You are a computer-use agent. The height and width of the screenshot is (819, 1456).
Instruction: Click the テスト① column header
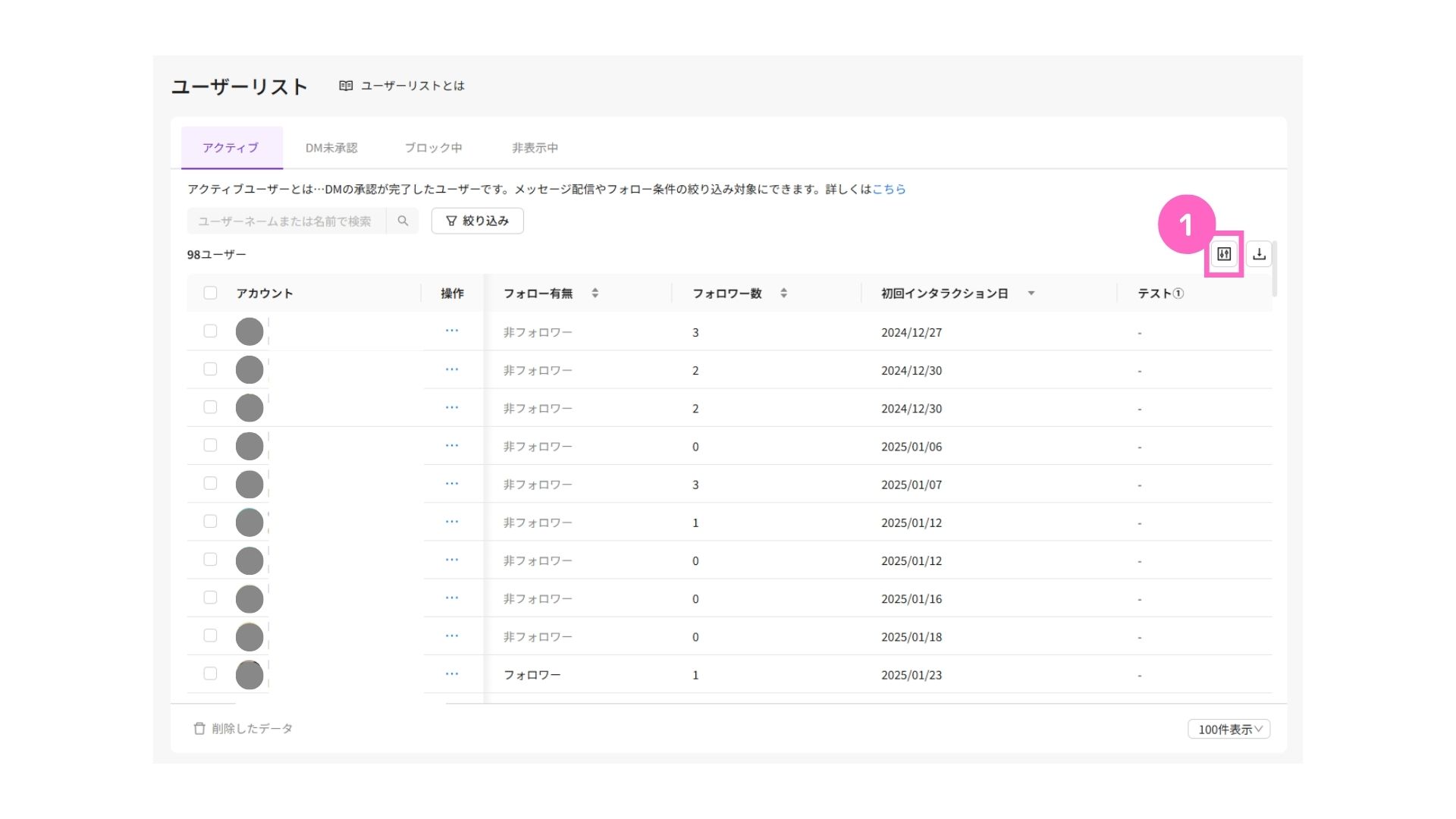tap(1160, 293)
